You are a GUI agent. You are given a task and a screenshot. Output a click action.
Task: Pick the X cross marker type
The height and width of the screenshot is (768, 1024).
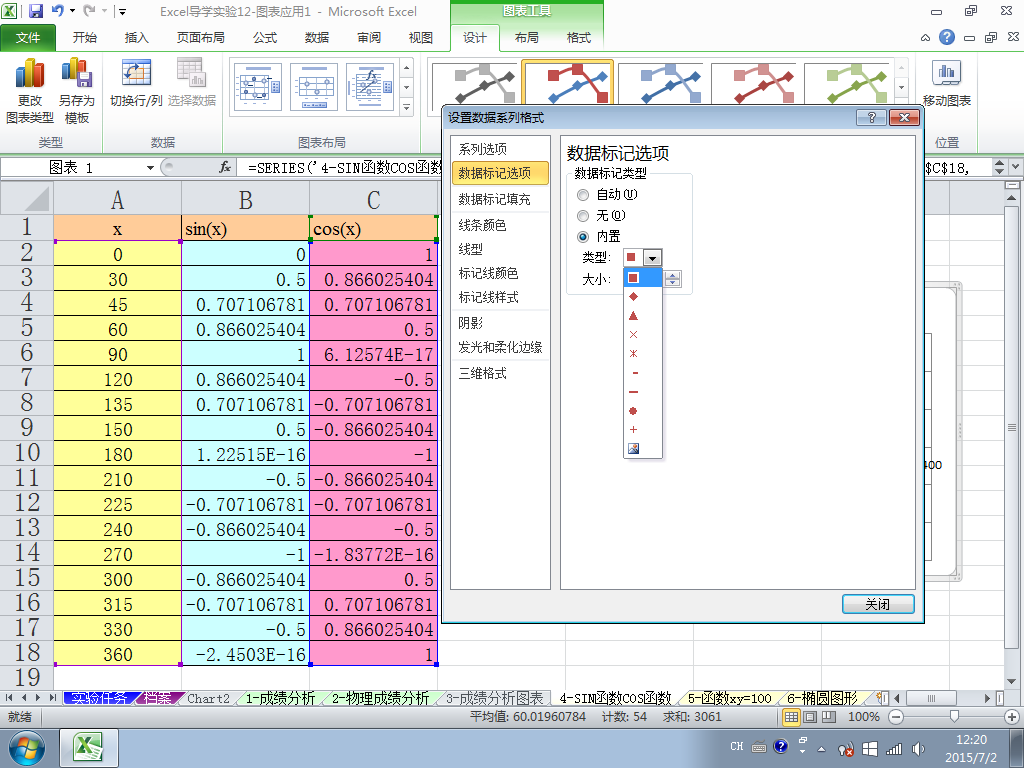pyautogui.click(x=633, y=334)
